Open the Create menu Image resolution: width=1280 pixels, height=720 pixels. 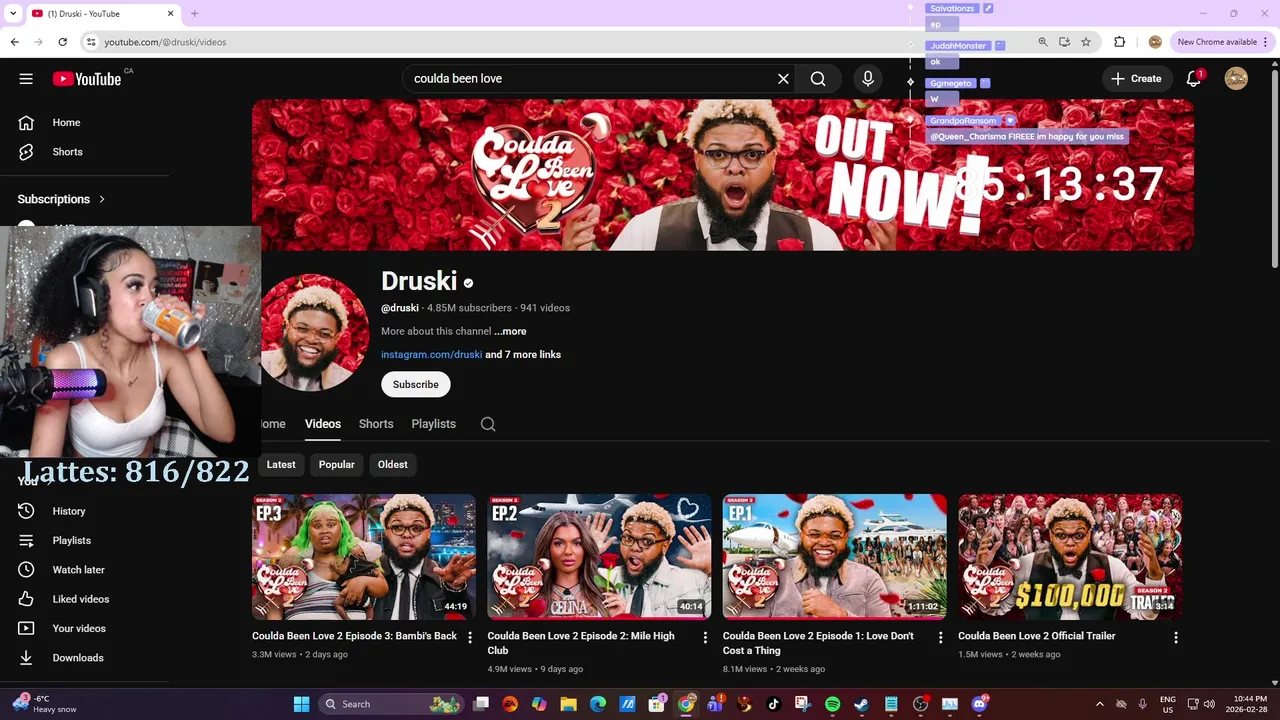coord(1136,79)
